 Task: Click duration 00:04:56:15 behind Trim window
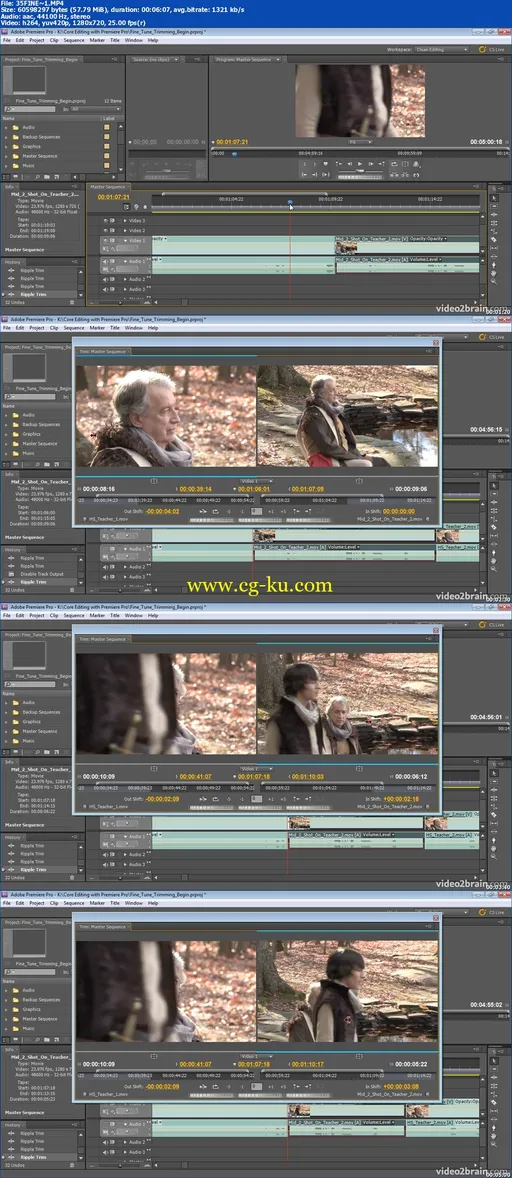pyautogui.click(x=485, y=429)
